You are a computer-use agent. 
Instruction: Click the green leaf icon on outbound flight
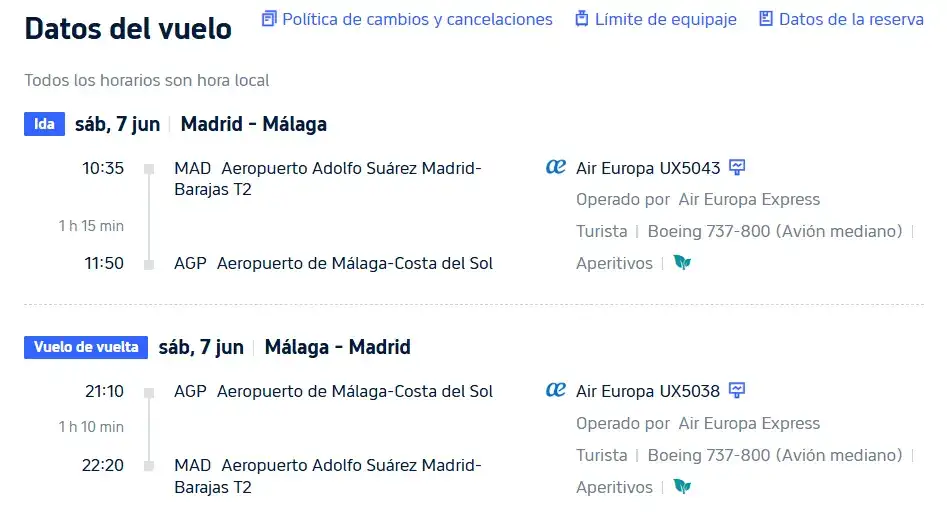point(682,263)
